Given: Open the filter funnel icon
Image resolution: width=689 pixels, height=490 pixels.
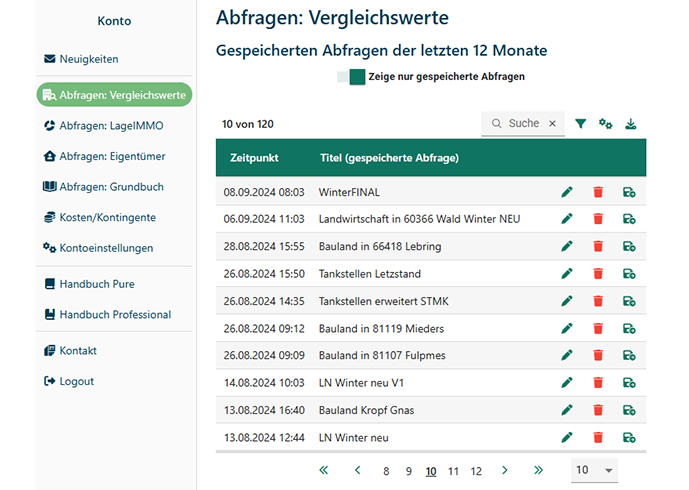Looking at the screenshot, I should [x=580, y=124].
